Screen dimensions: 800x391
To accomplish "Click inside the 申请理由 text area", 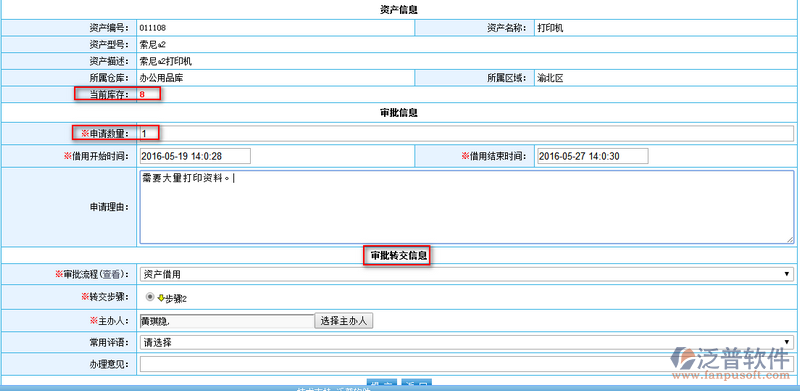I will [466, 207].
